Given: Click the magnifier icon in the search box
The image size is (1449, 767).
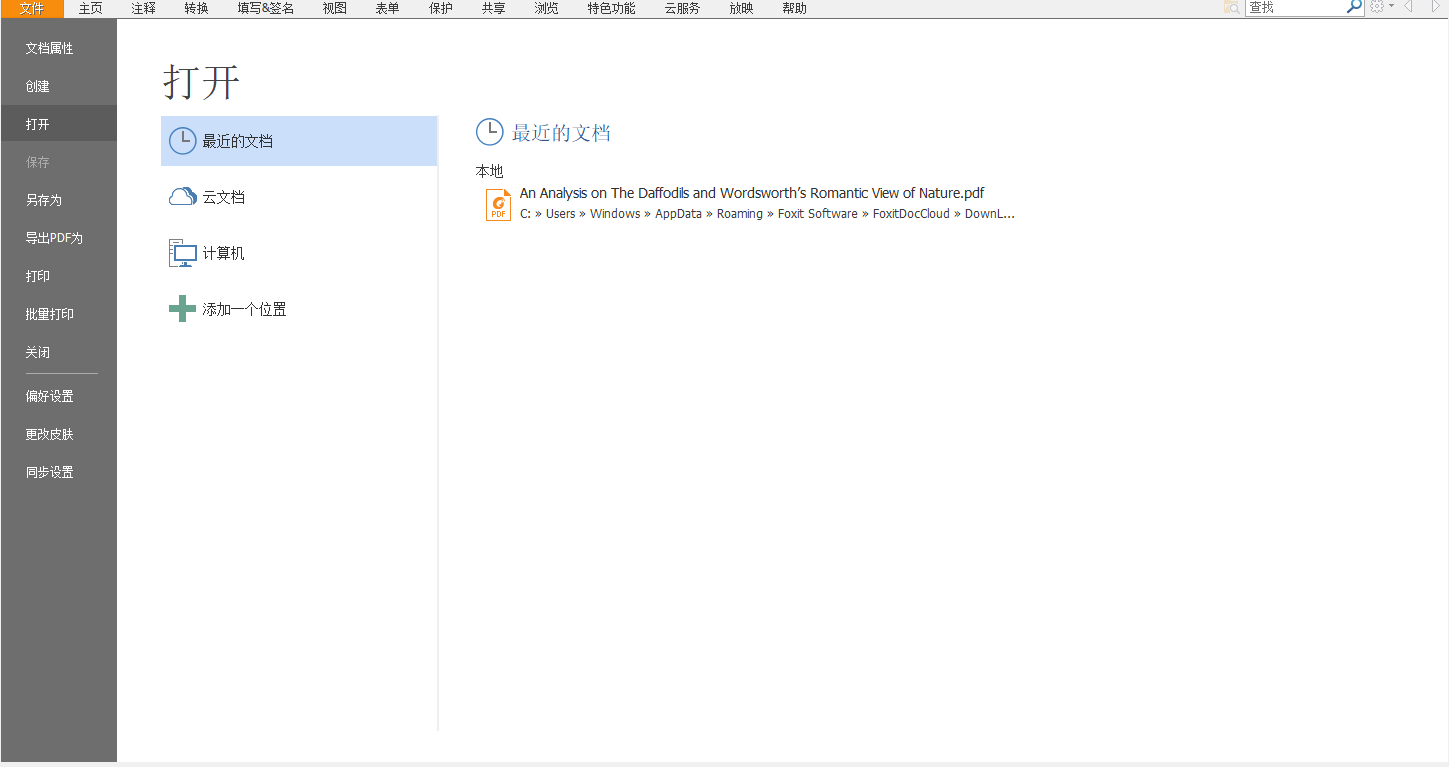Looking at the screenshot, I should (x=1354, y=7).
